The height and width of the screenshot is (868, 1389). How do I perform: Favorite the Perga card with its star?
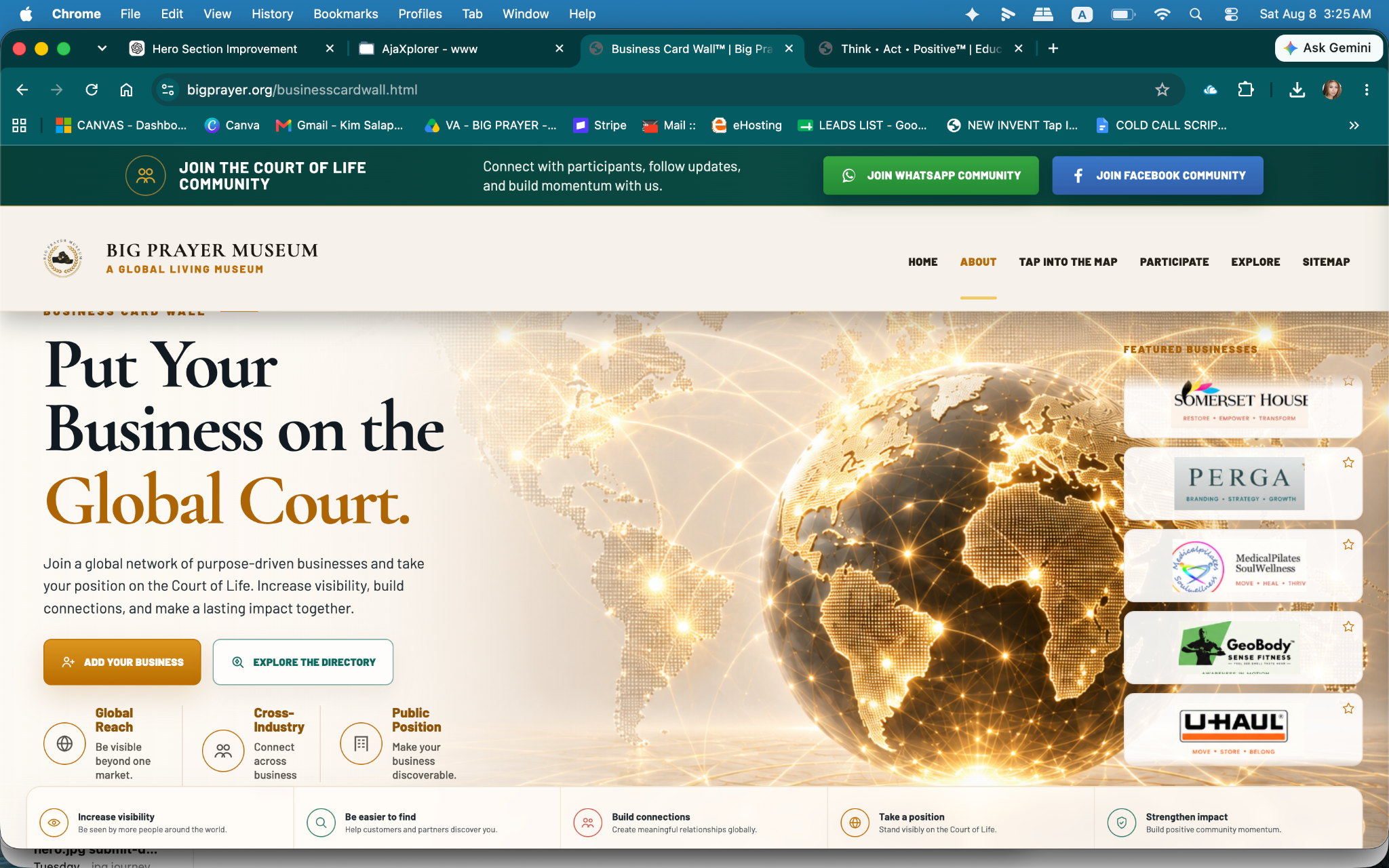click(1348, 462)
